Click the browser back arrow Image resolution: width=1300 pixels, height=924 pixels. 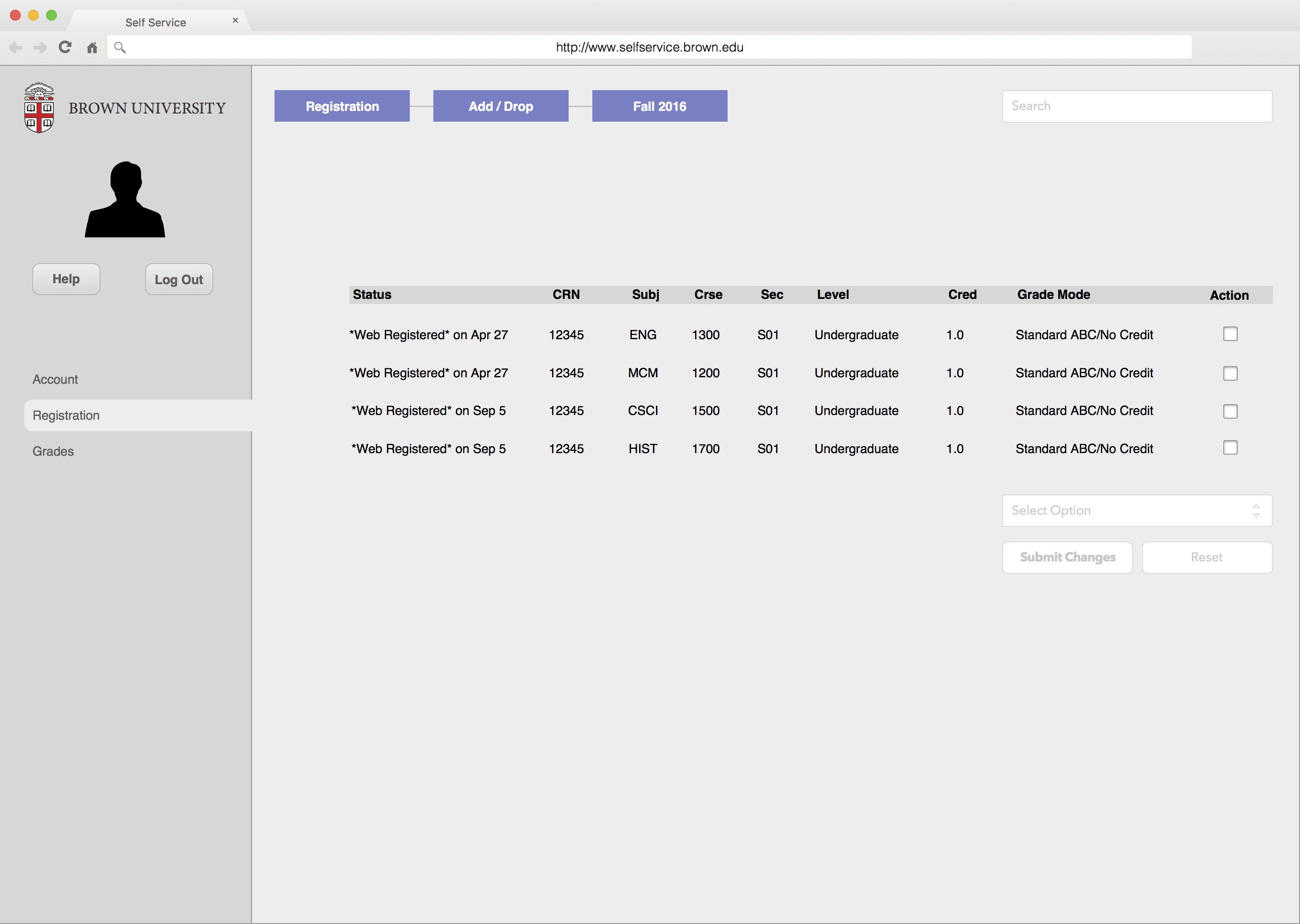[x=16, y=47]
